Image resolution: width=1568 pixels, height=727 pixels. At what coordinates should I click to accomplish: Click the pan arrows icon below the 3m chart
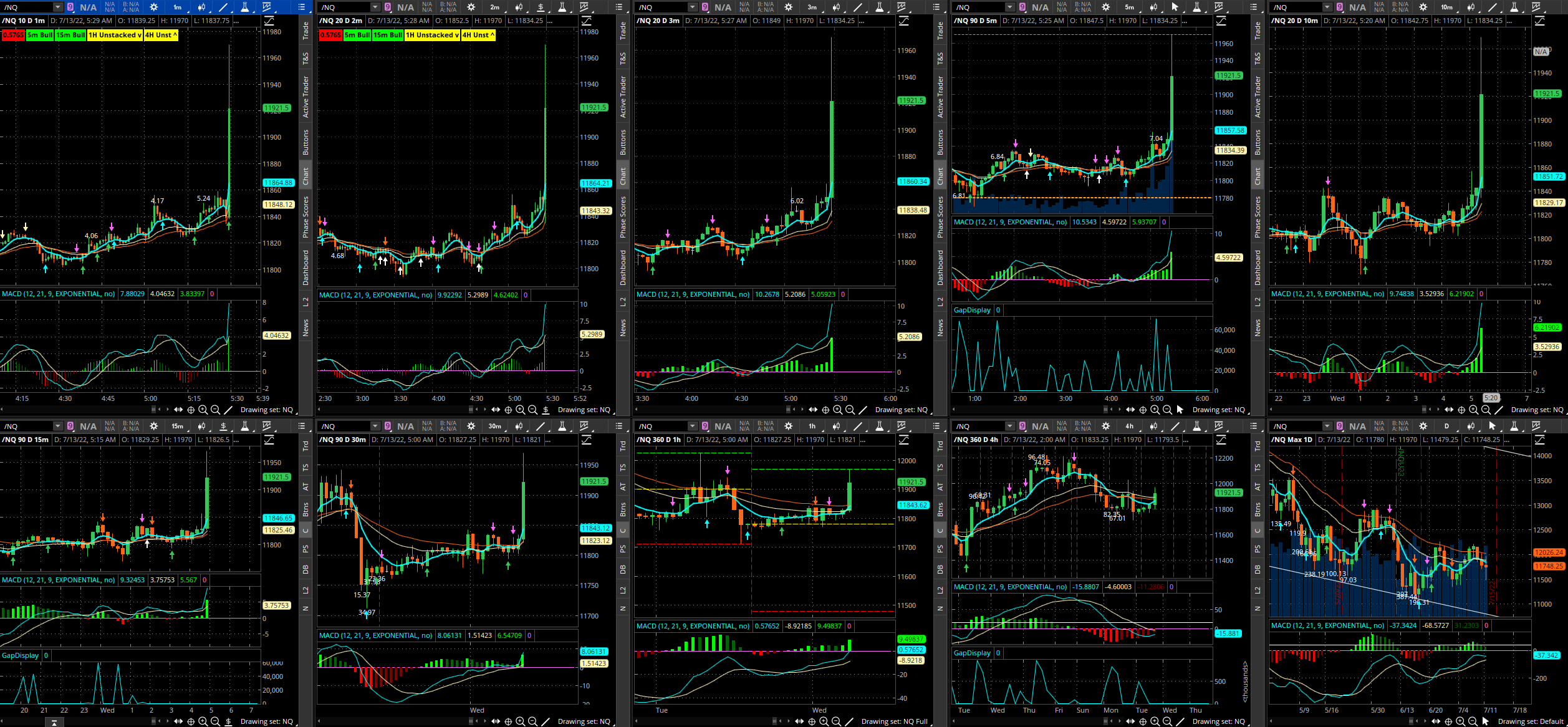[813, 410]
